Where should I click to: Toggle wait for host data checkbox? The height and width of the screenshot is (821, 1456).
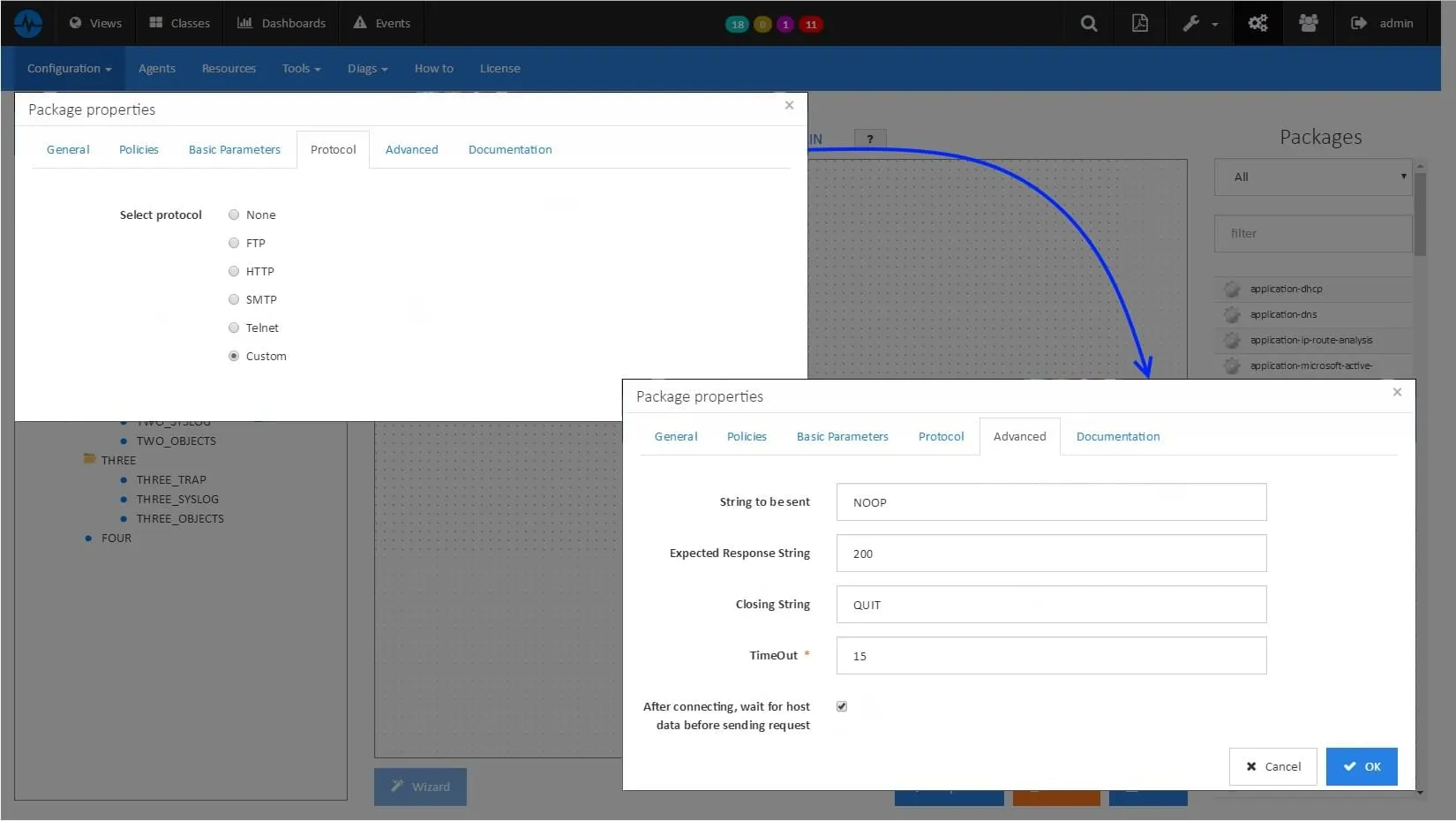[x=842, y=706]
